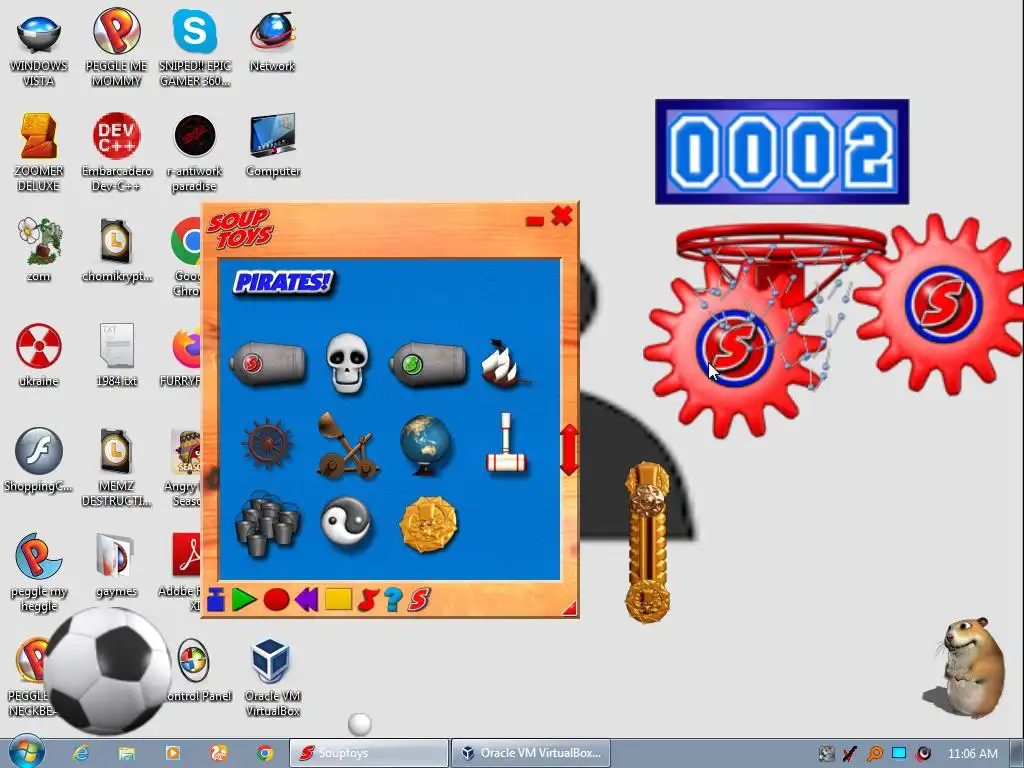Open the Network desktop icon

click(x=272, y=42)
